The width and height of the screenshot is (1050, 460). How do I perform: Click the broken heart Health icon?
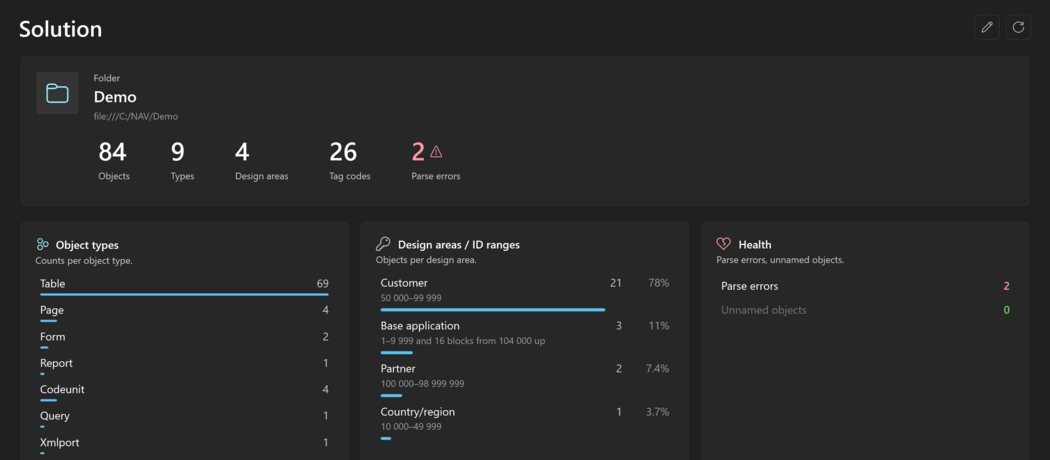(x=723, y=244)
